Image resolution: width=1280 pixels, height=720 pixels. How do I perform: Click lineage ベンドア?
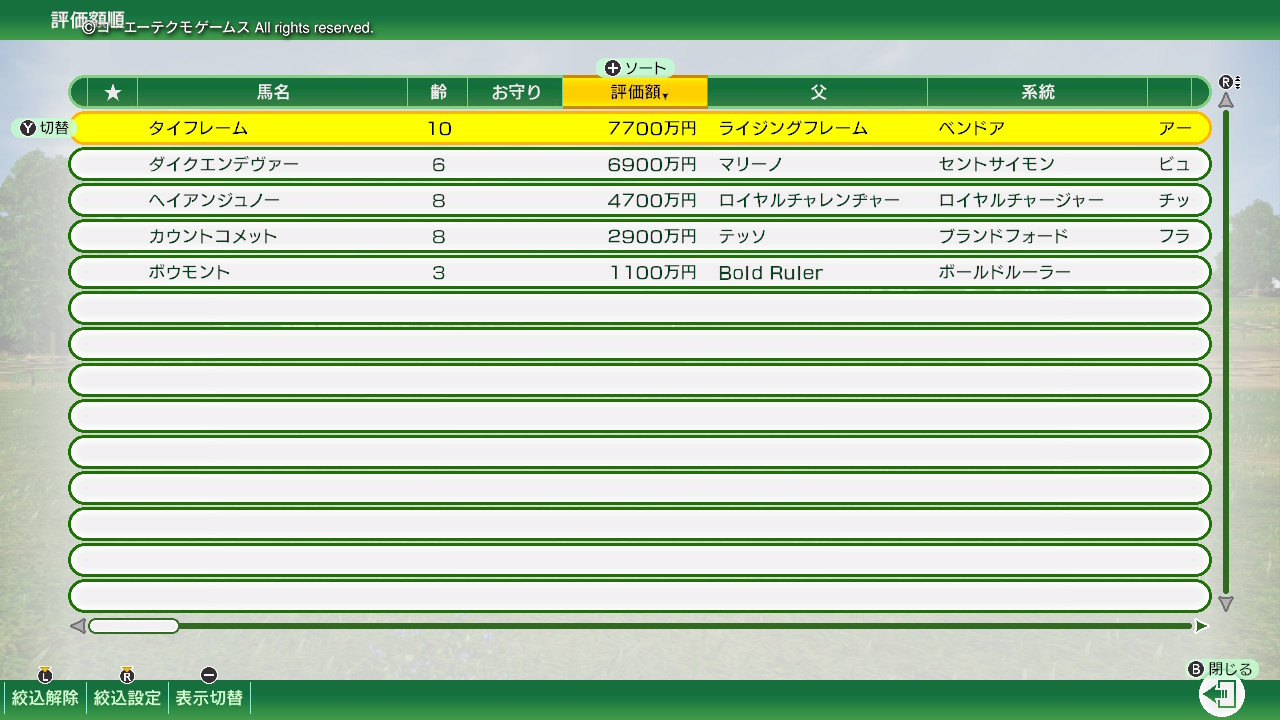(x=972, y=128)
